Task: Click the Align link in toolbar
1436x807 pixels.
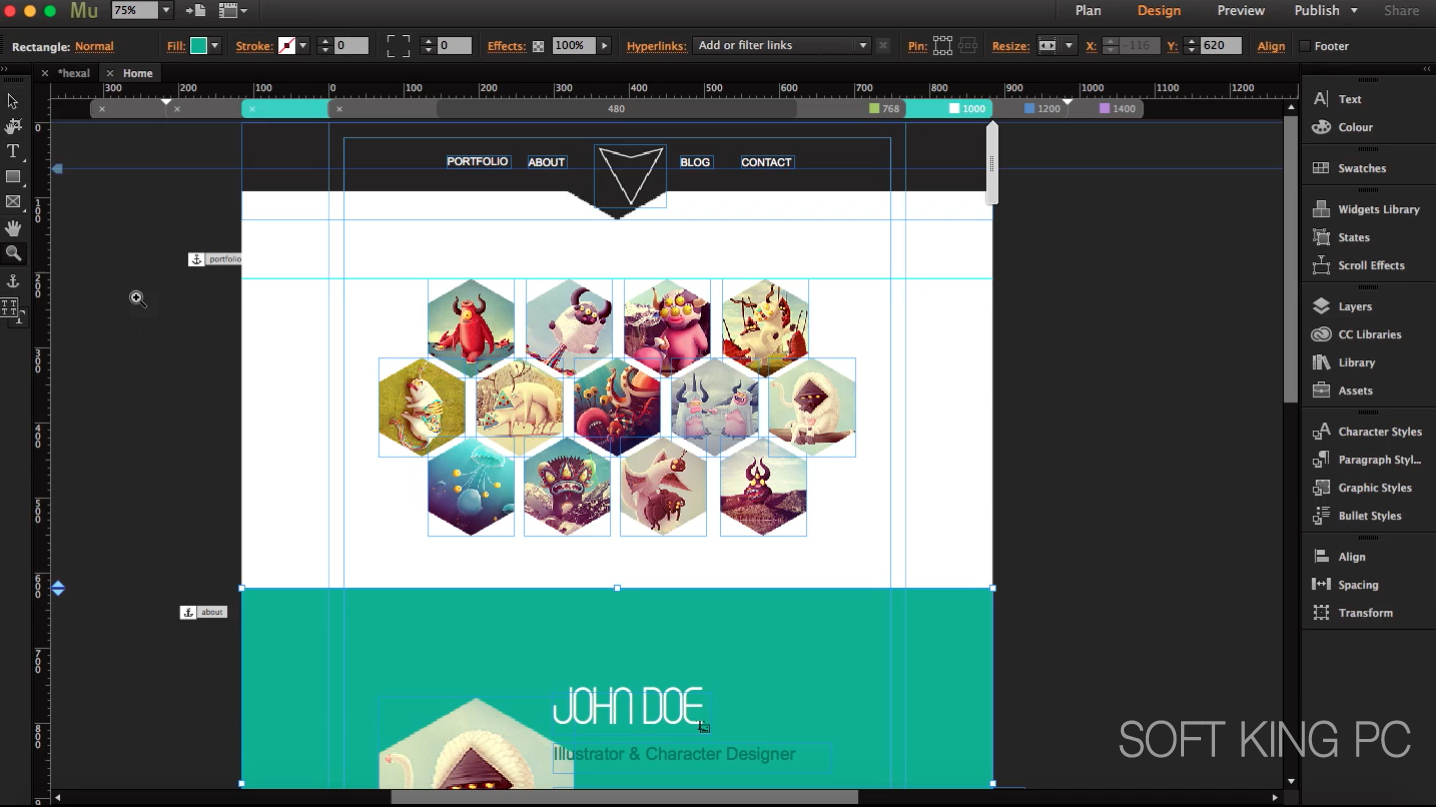Action: pos(1271,46)
